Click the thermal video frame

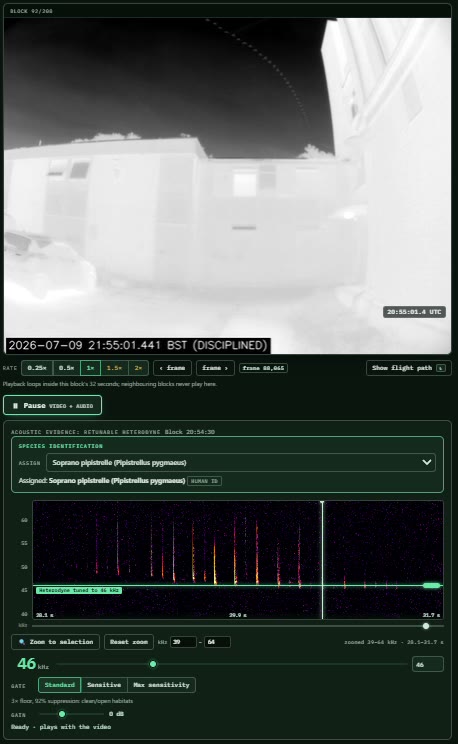(x=227, y=186)
